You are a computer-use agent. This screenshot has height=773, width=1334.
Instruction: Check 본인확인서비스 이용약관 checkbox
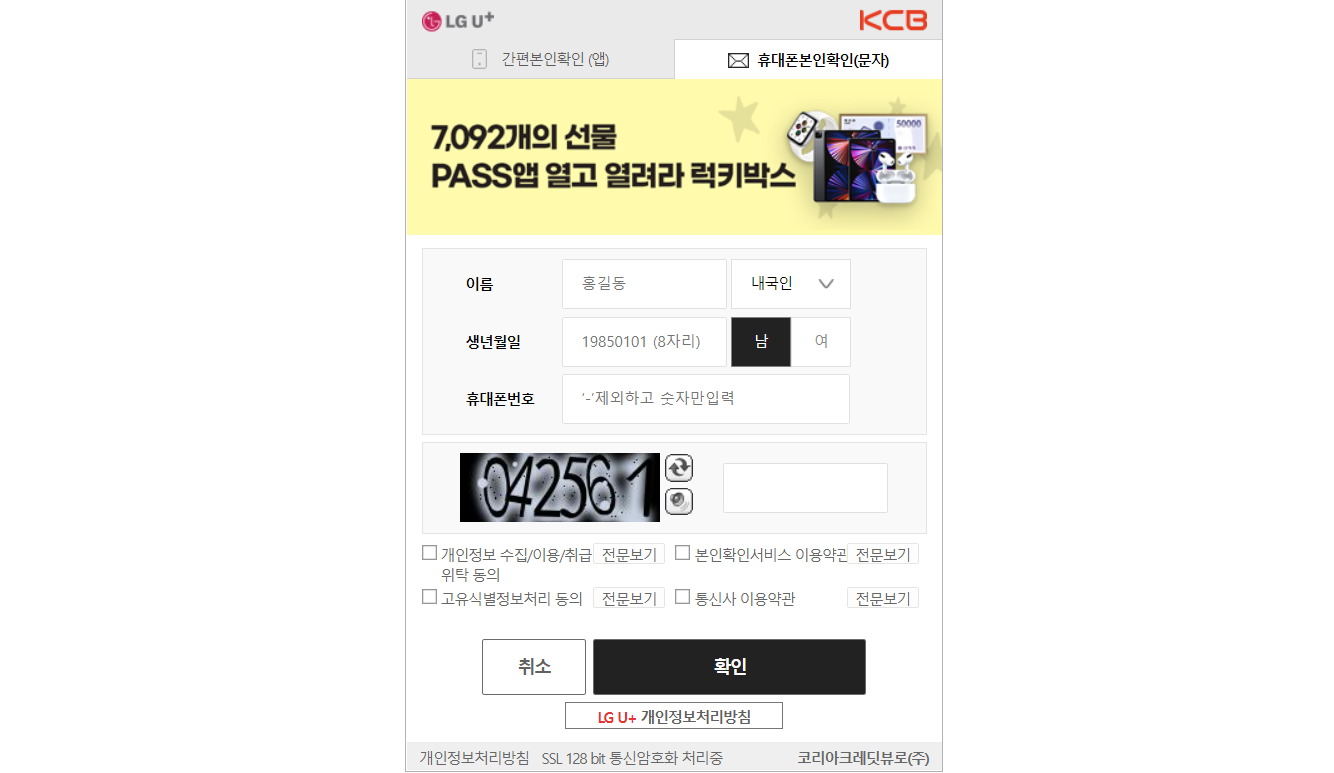tap(683, 552)
